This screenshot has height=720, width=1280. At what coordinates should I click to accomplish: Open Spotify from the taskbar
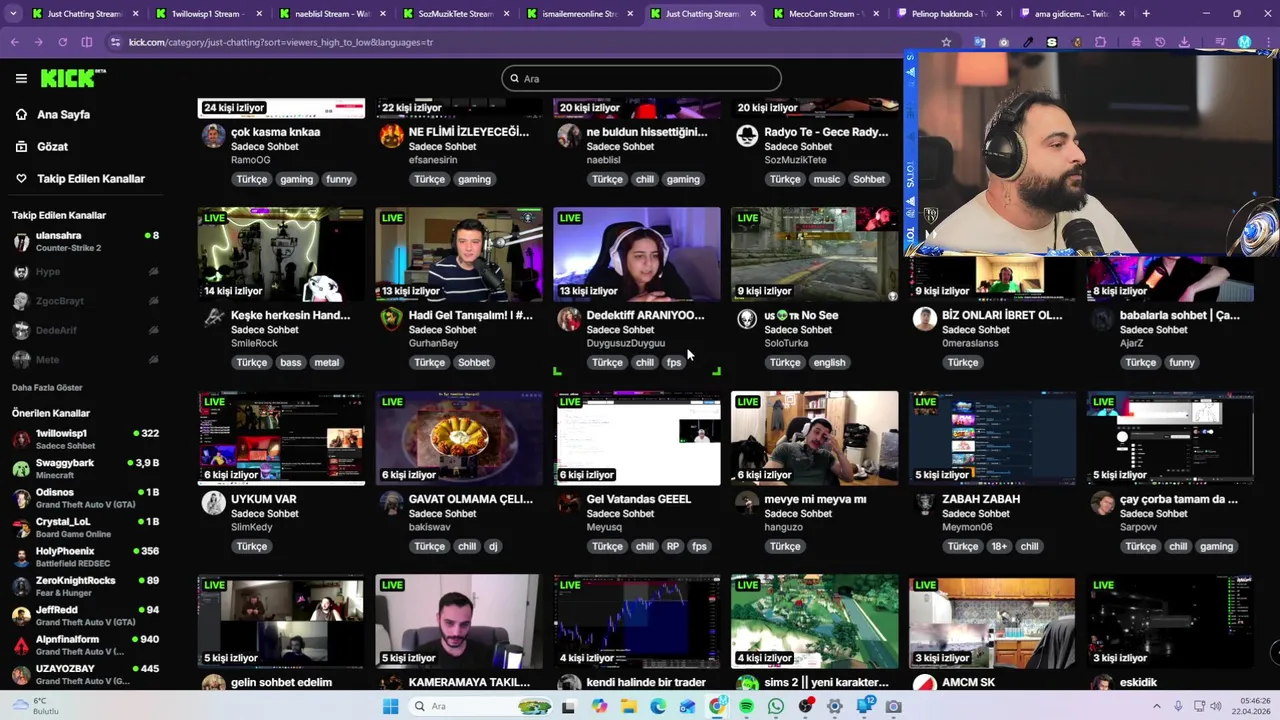click(x=746, y=706)
